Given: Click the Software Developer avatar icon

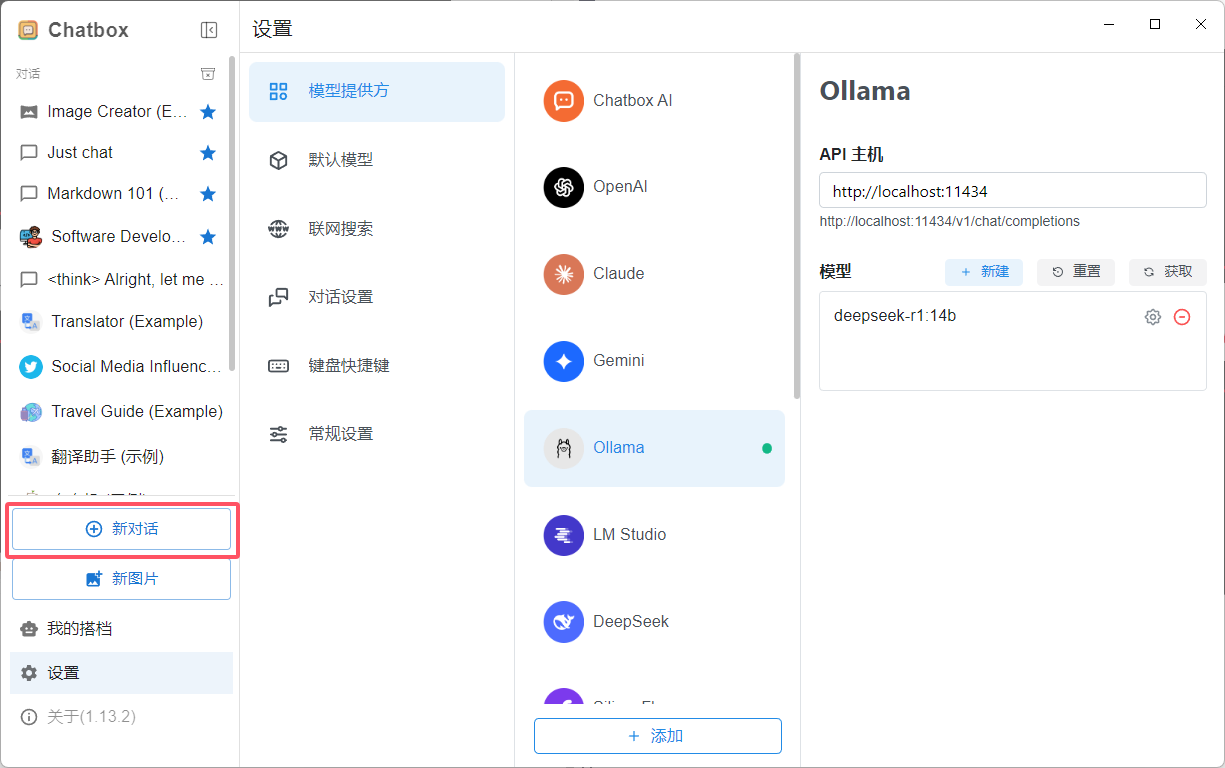Looking at the screenshot, I should tap(31, 237).
